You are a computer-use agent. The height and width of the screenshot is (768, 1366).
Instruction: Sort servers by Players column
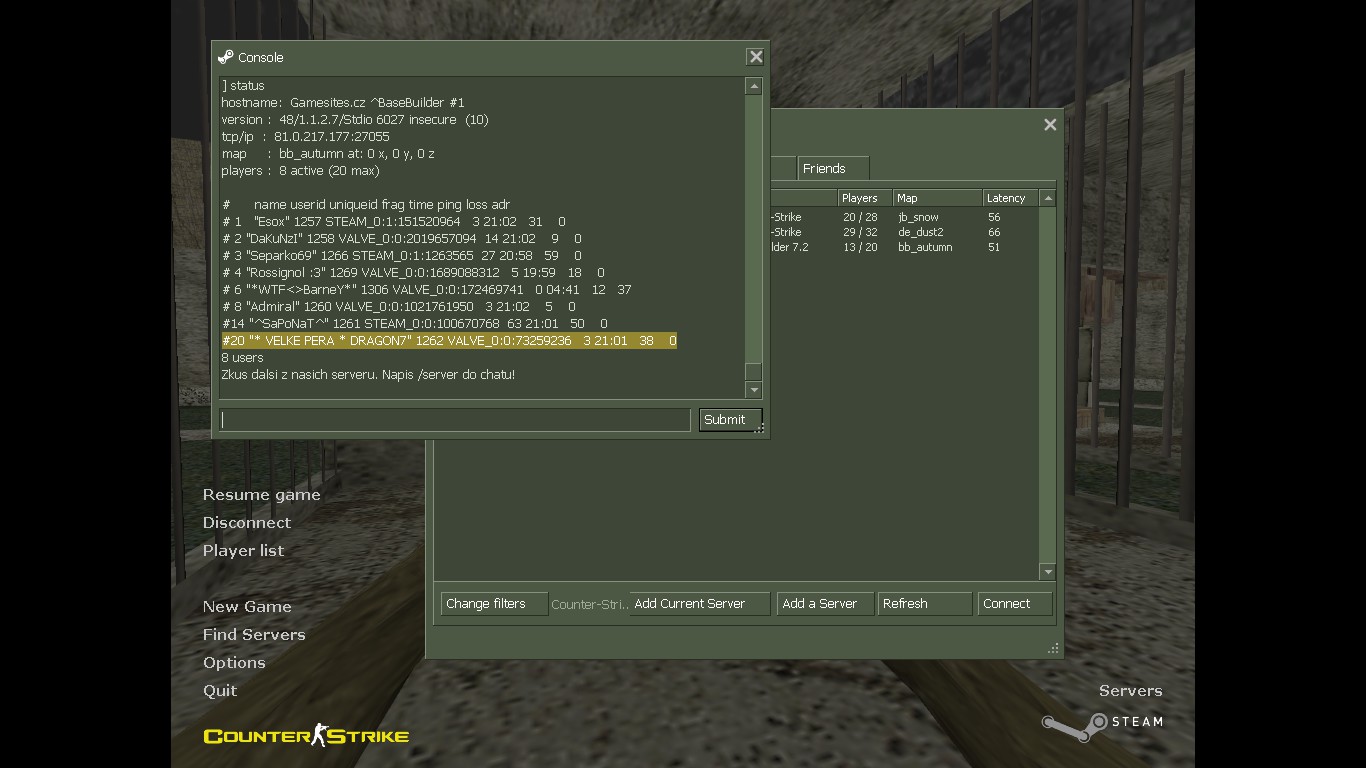[865, 198]
